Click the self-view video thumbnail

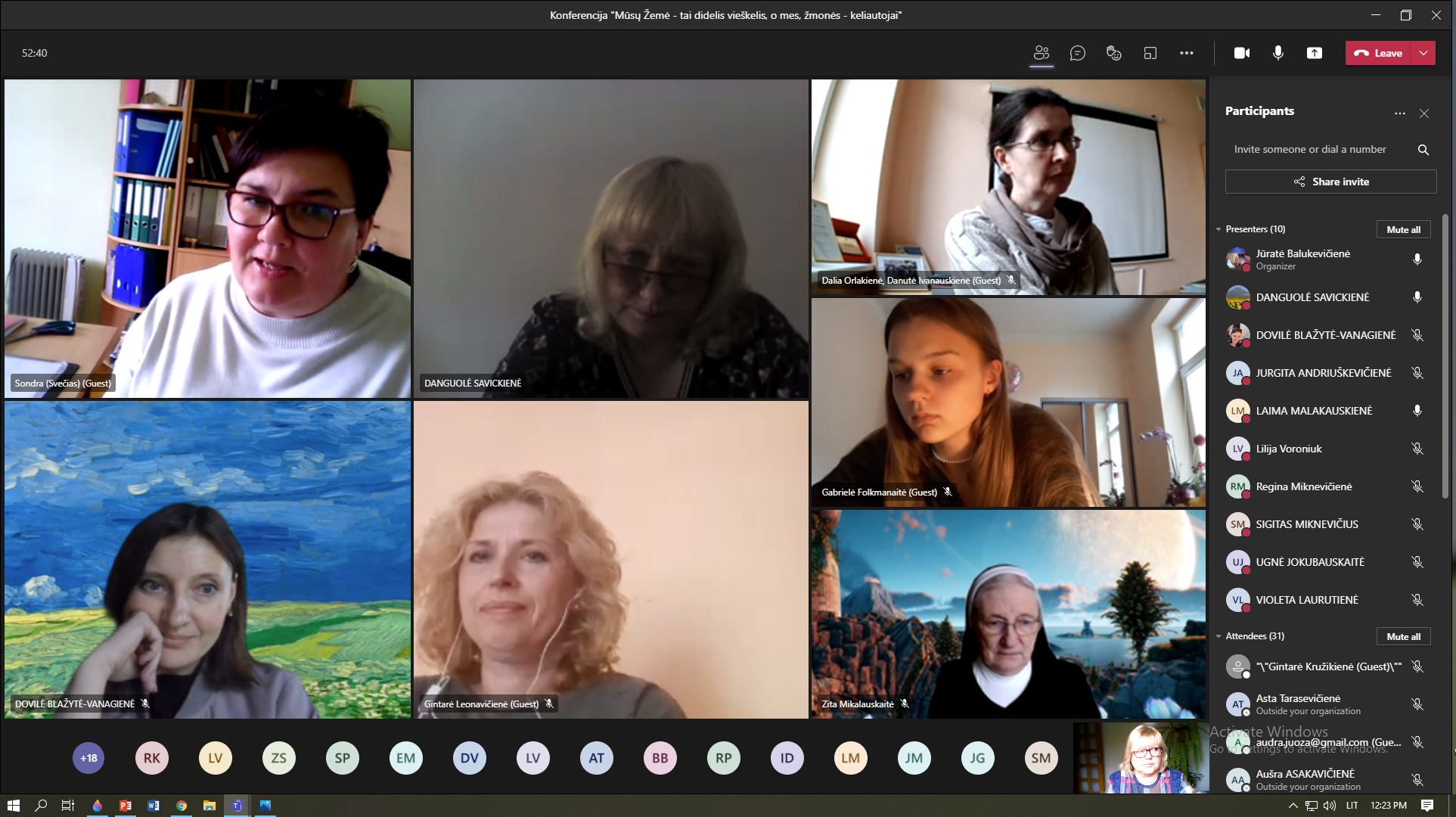1141,758
